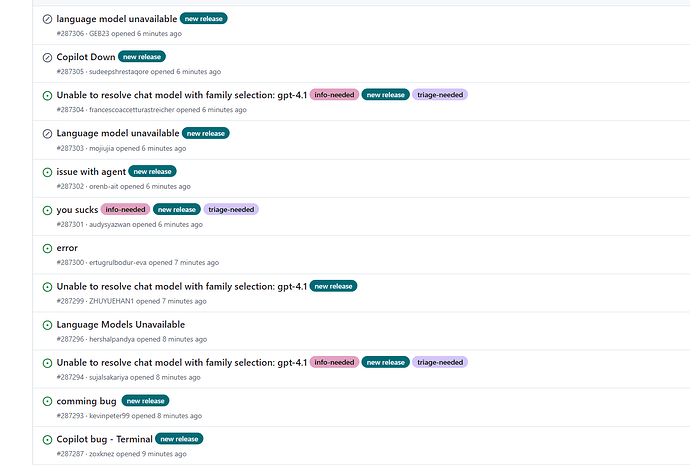
Task: Click the issue number text #287293
Action: point(70,416)
